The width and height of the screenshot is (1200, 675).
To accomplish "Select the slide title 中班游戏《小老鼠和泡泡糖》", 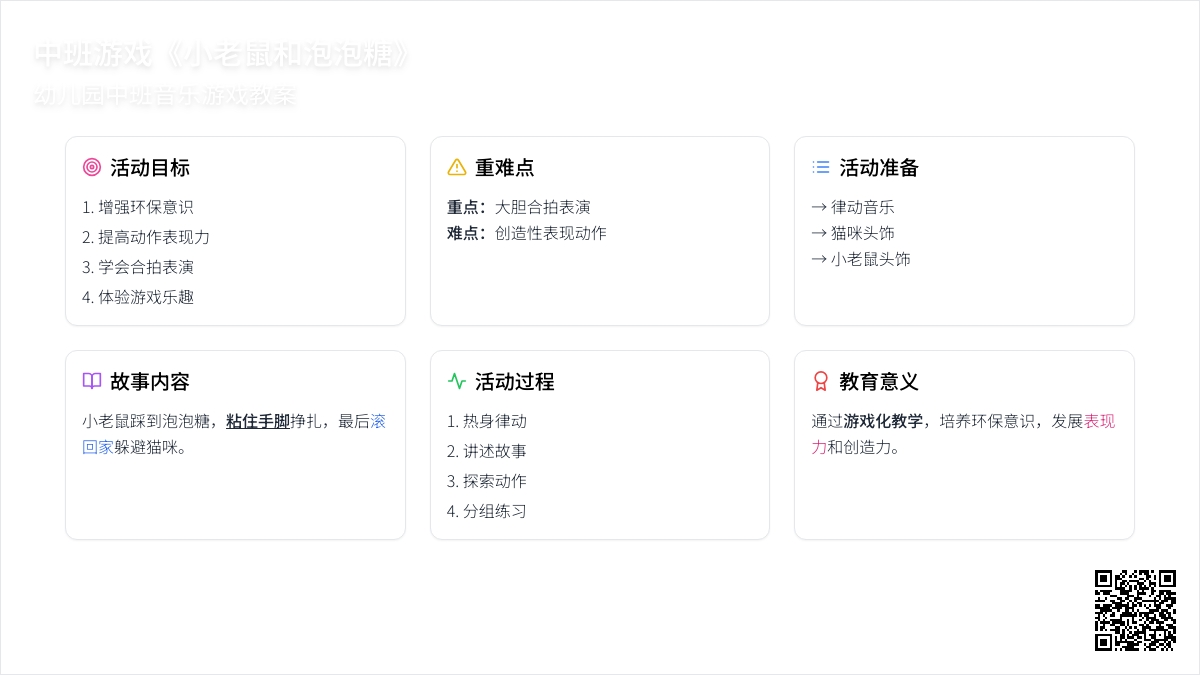I will click(222, 55).
